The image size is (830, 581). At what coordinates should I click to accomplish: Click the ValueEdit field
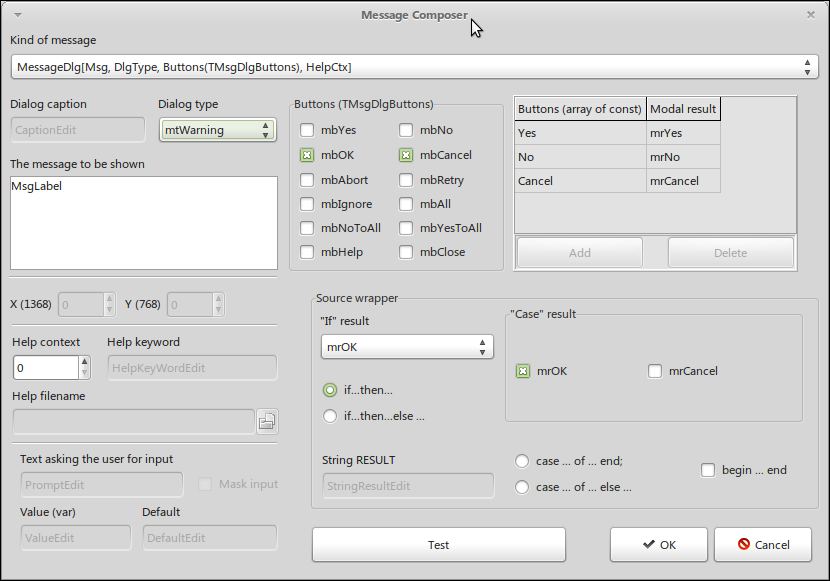(76, 538)
